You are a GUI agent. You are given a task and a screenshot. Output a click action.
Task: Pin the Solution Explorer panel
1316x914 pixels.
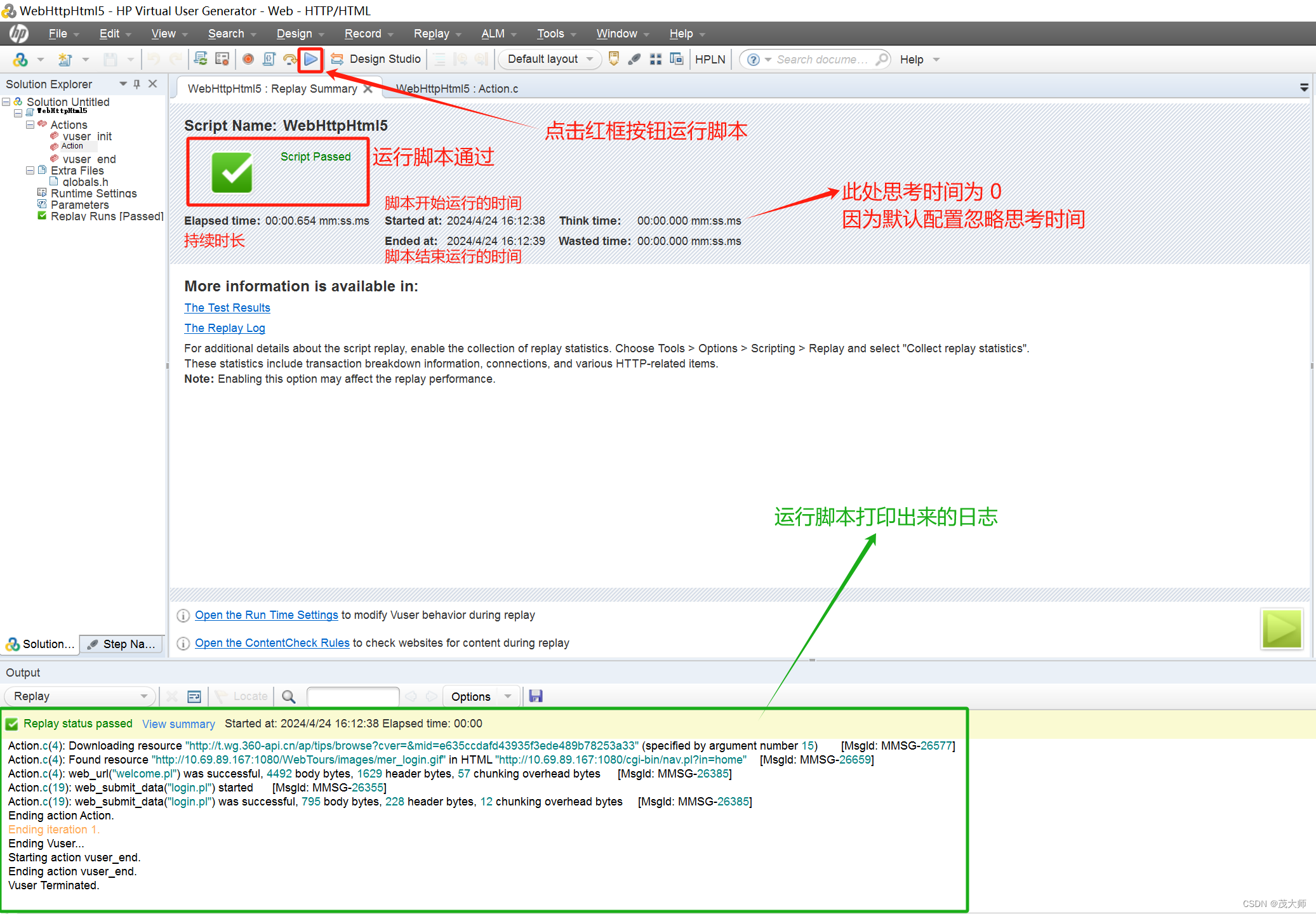tap(136, 83)
